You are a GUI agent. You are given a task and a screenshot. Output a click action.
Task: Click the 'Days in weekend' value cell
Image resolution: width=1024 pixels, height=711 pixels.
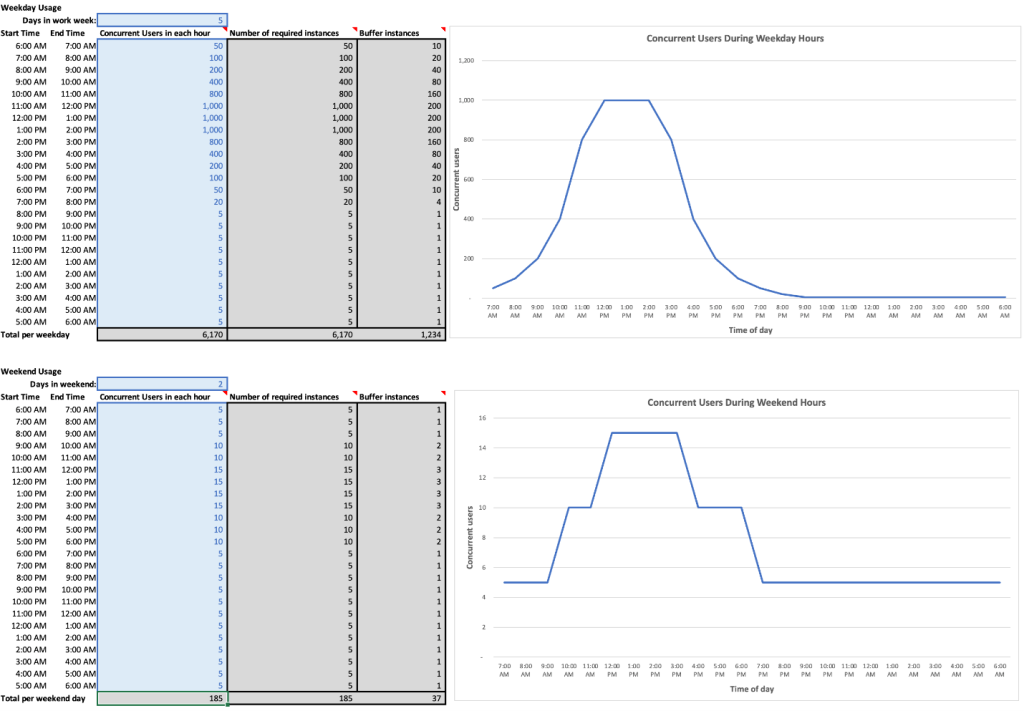162,384
